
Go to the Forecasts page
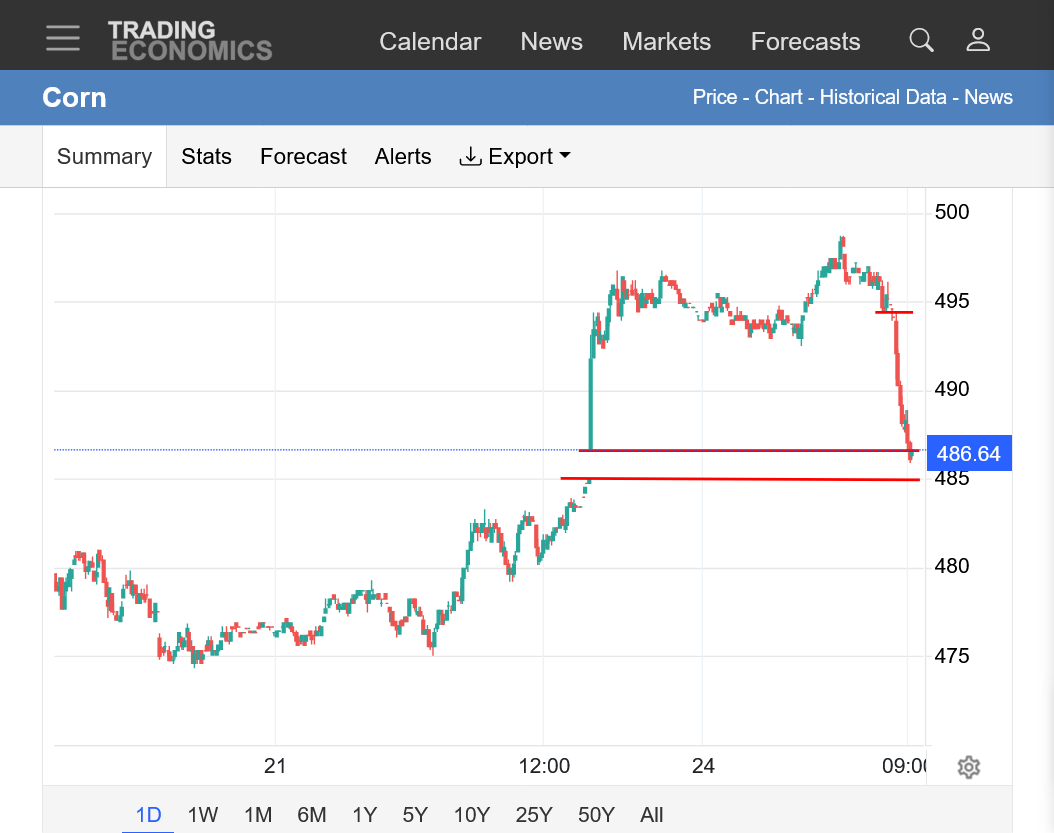point(805,42)
